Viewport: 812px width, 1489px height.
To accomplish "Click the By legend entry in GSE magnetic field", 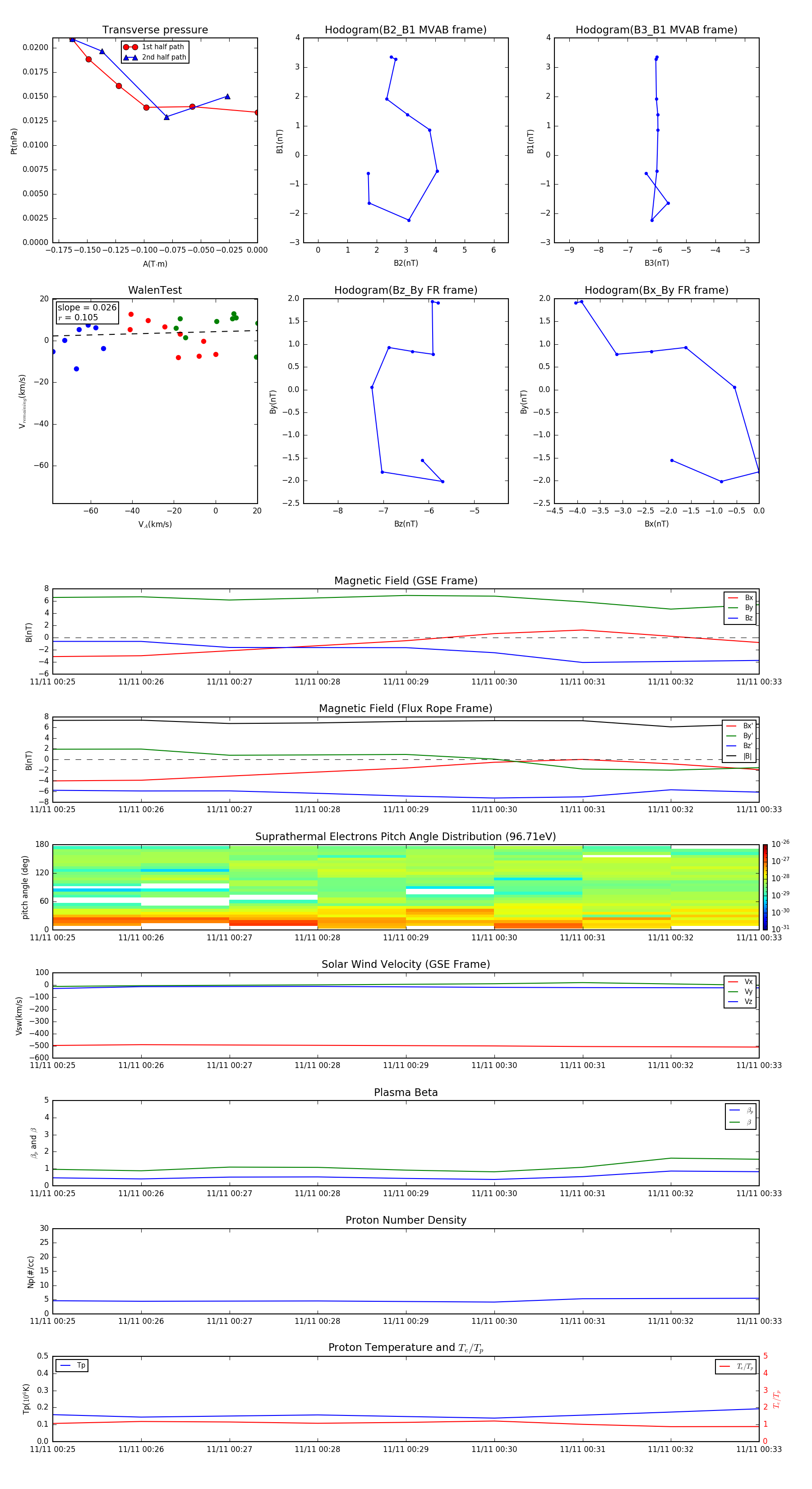I will 740,607.
